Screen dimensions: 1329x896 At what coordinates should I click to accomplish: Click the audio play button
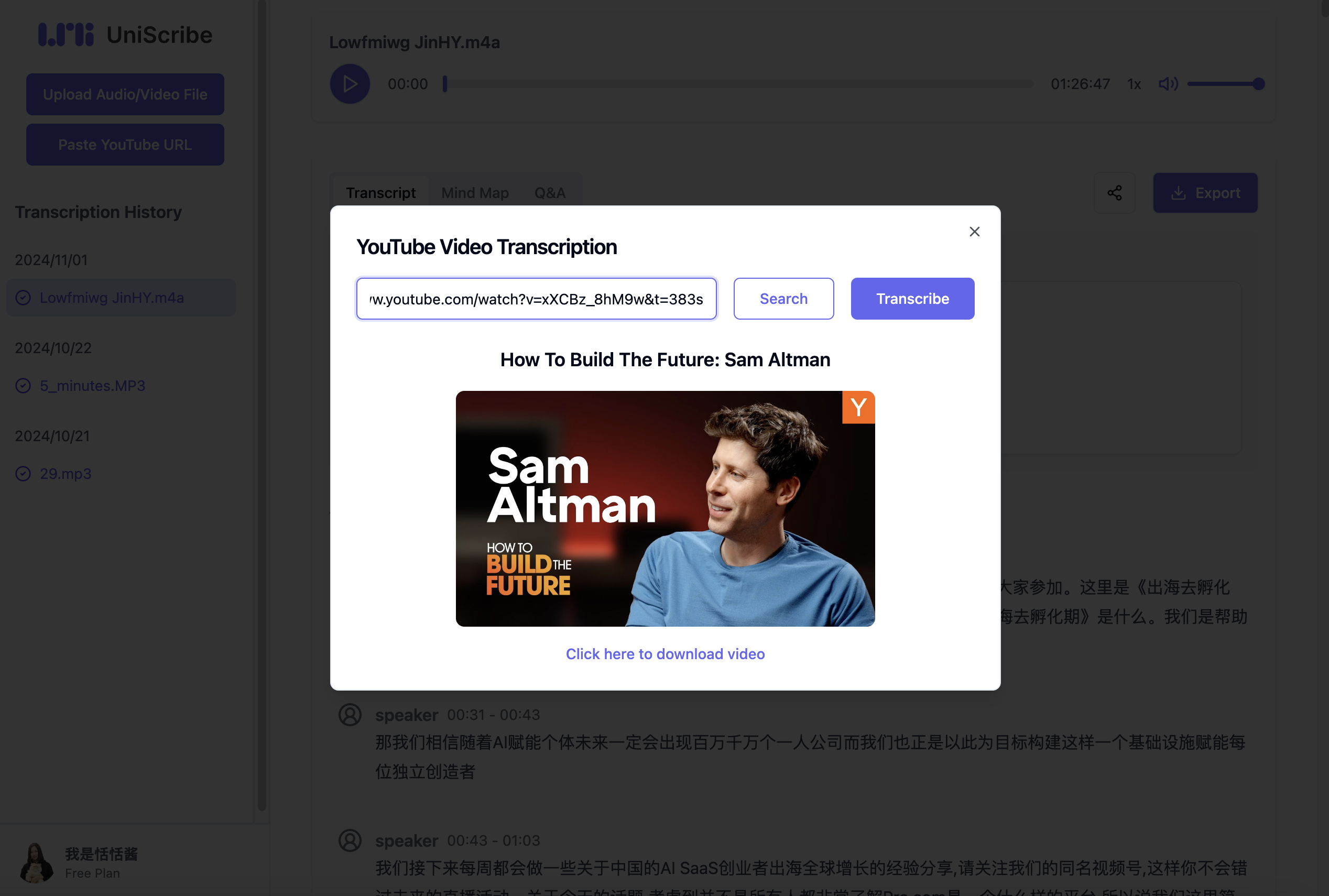coord(350,84)
